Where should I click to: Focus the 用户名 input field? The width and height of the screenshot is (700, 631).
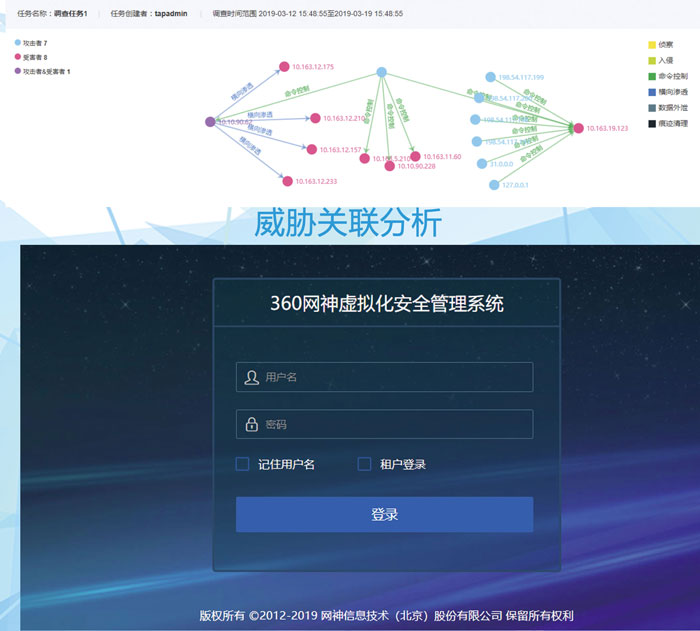pyautogui.click(x=384, y=377)
